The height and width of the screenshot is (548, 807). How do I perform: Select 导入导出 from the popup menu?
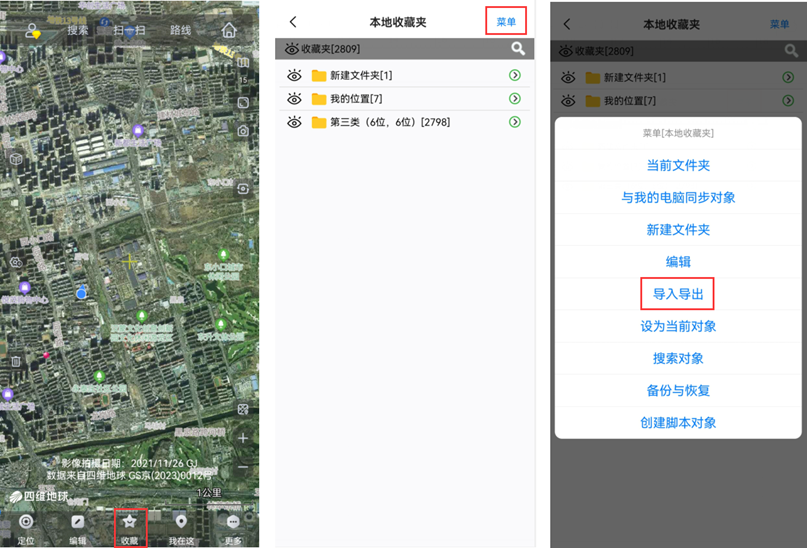678,294
